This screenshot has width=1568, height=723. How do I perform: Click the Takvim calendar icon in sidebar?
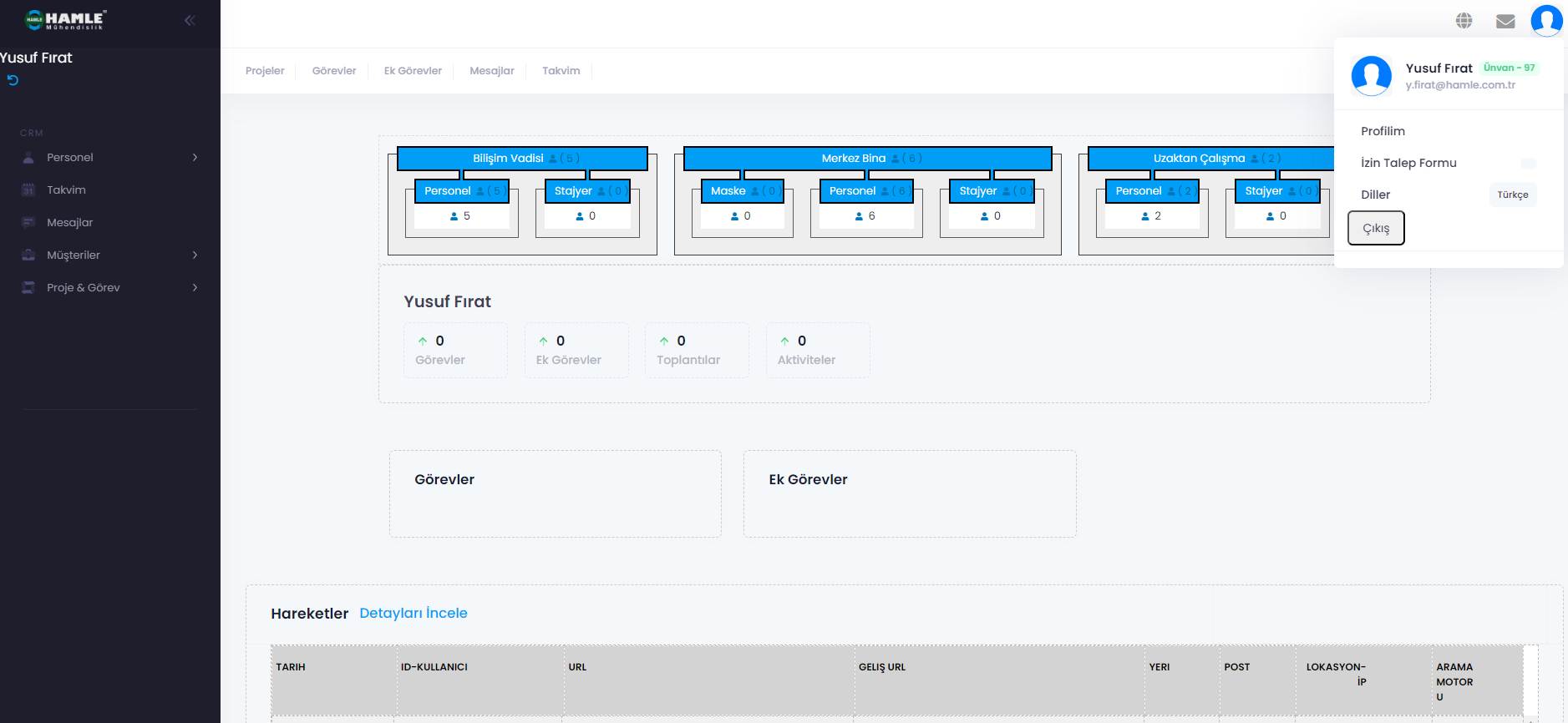[x=28, y=190]
